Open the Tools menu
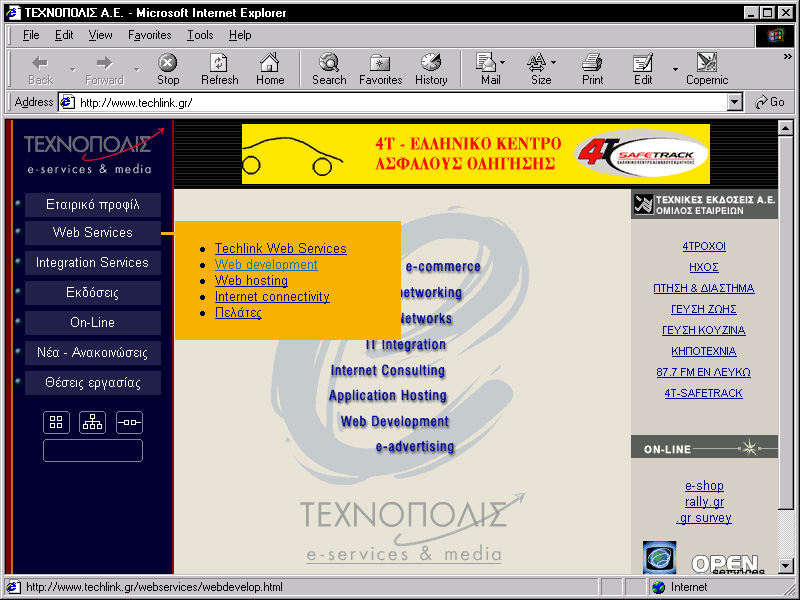Image resolution: width=800 pixels, height=600 pixels. click(x=200, y=35)
